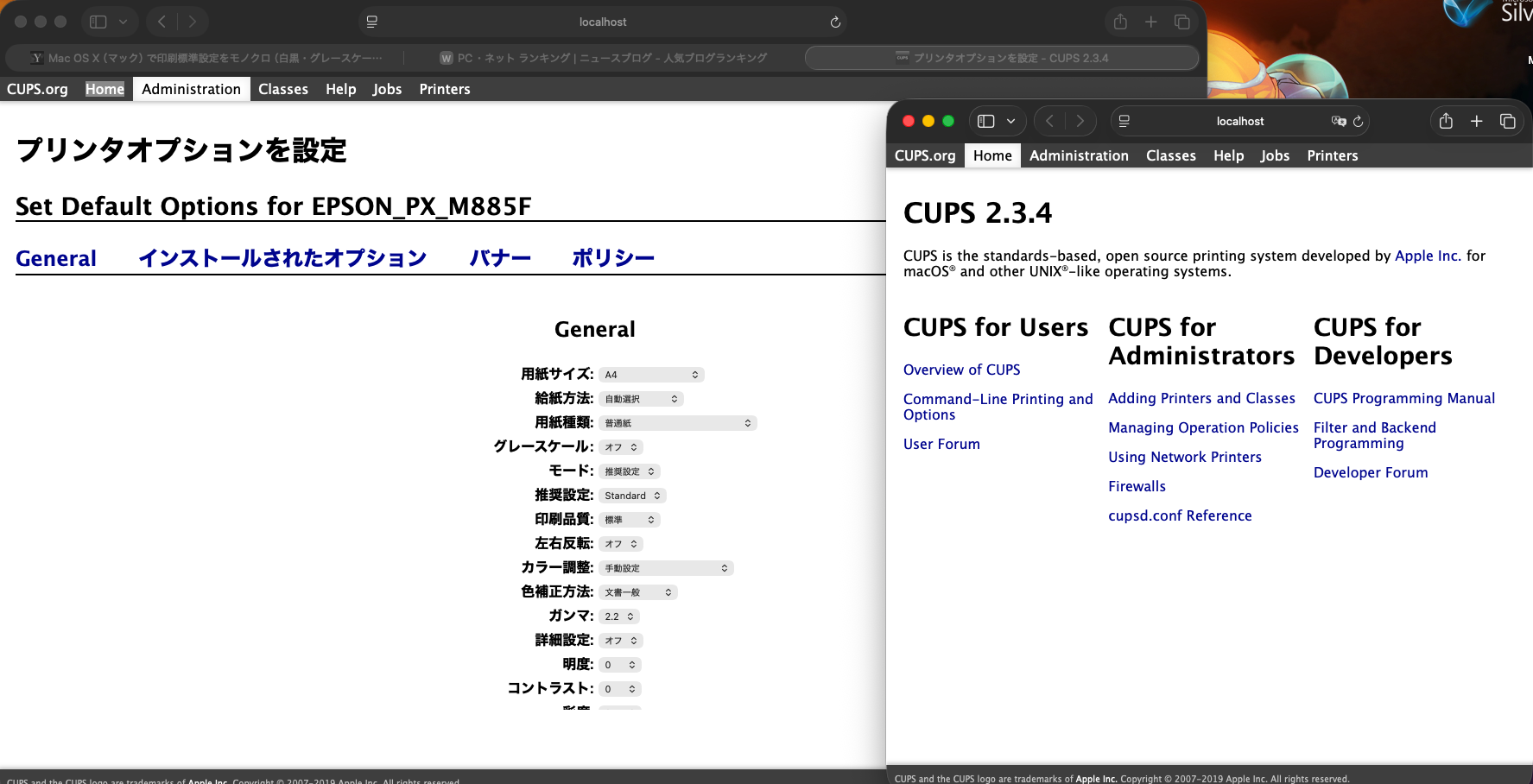Open the コントラスト value dropdown
The width and height of the screenshot is (1533, 784).
tap(620, 689)
